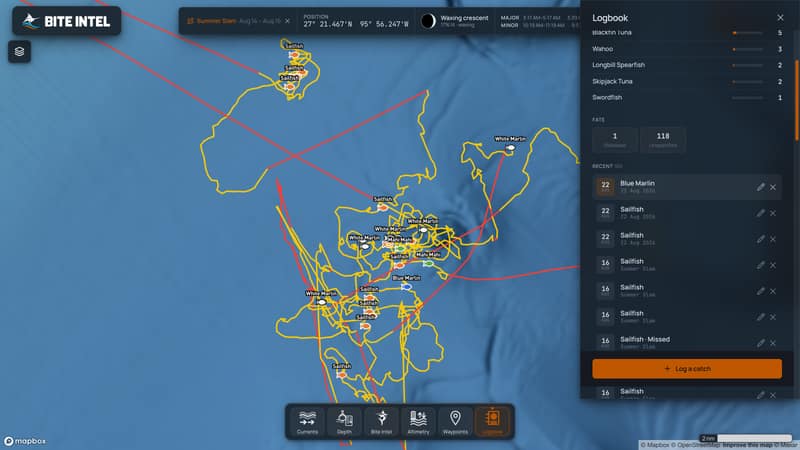The width and height of the screenshot is (800, 450).
Task: Click the Waxing crescent moon icon
Action: click(428, 21)
